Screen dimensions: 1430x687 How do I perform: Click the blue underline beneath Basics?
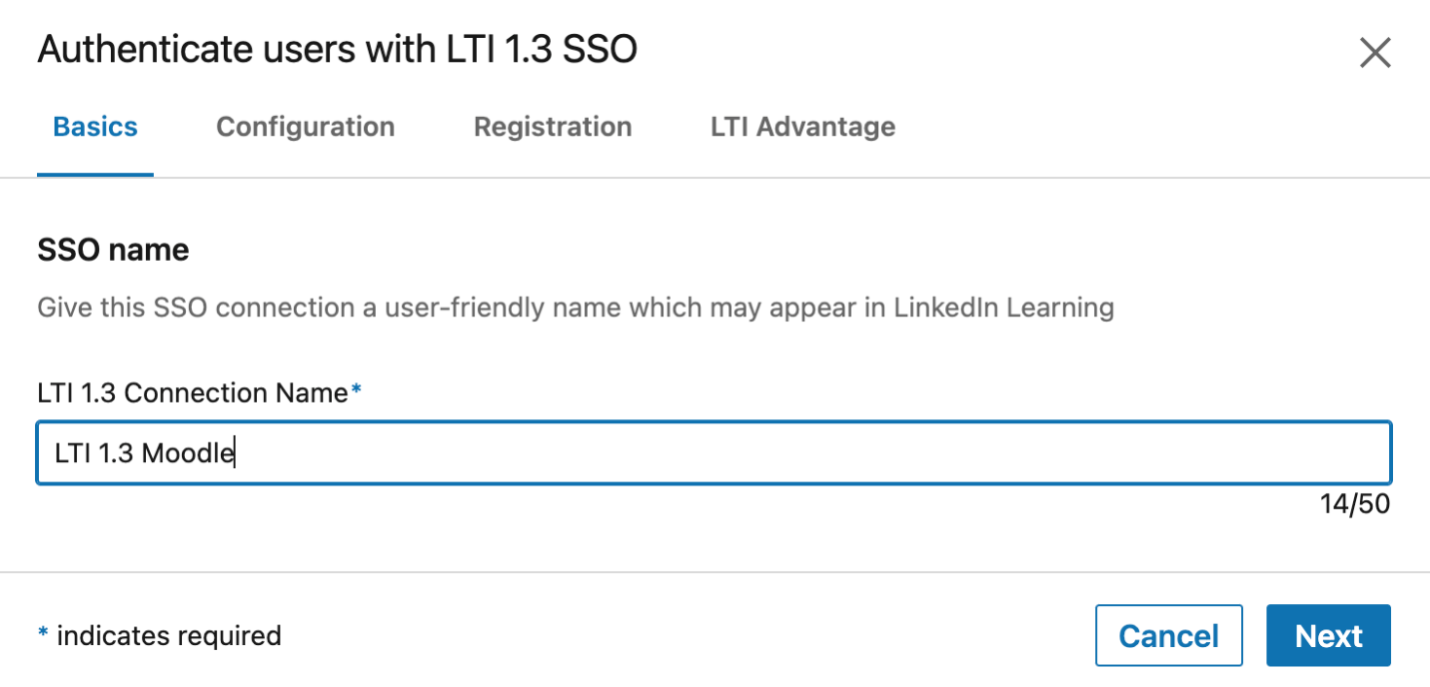click(x=95, y=173)
